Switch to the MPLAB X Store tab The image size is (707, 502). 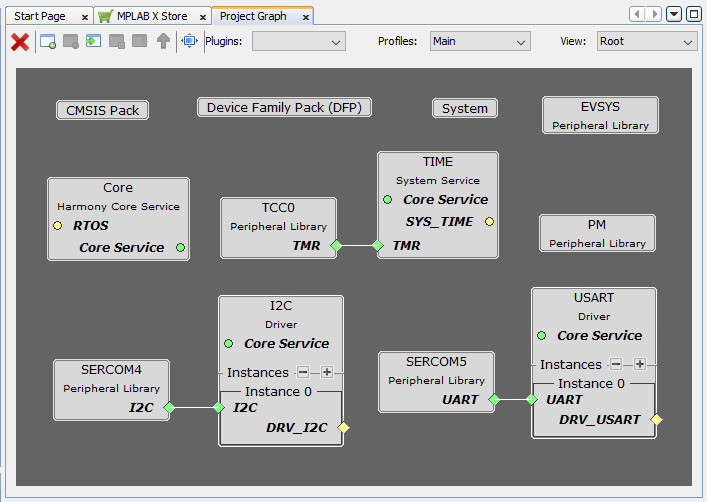click(152, 16)
